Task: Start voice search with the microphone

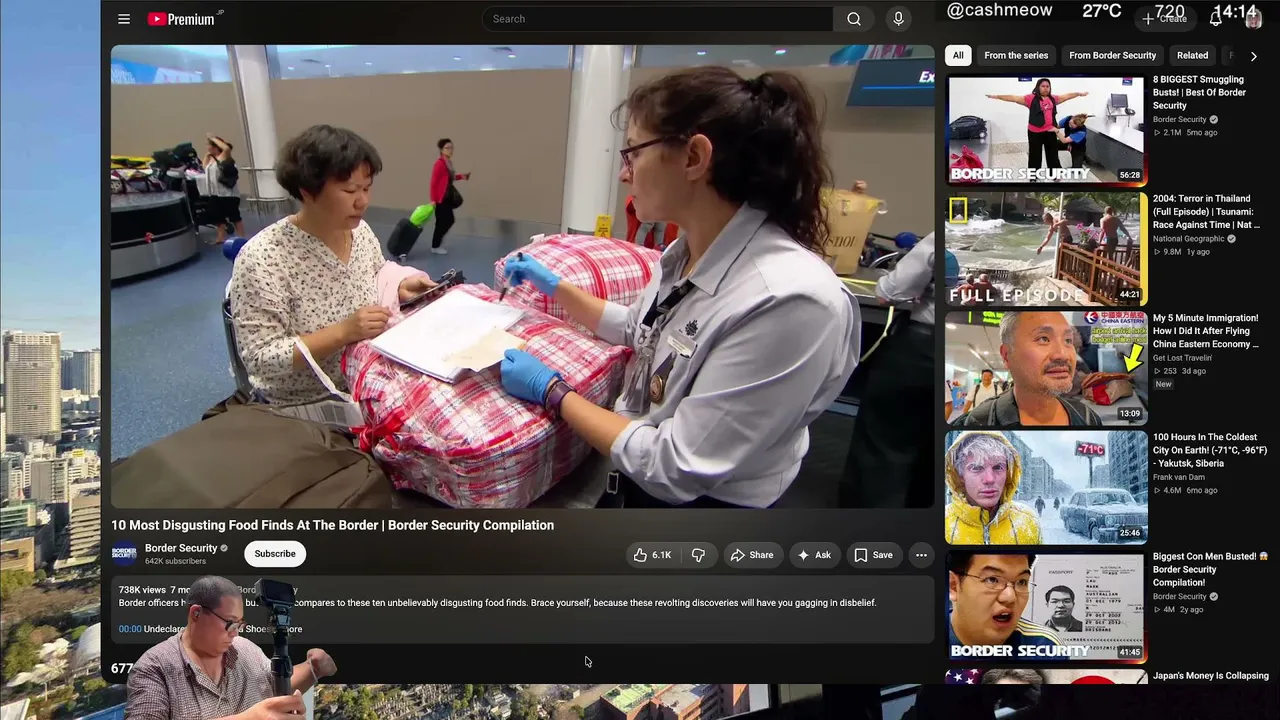Action: (898, 19)
